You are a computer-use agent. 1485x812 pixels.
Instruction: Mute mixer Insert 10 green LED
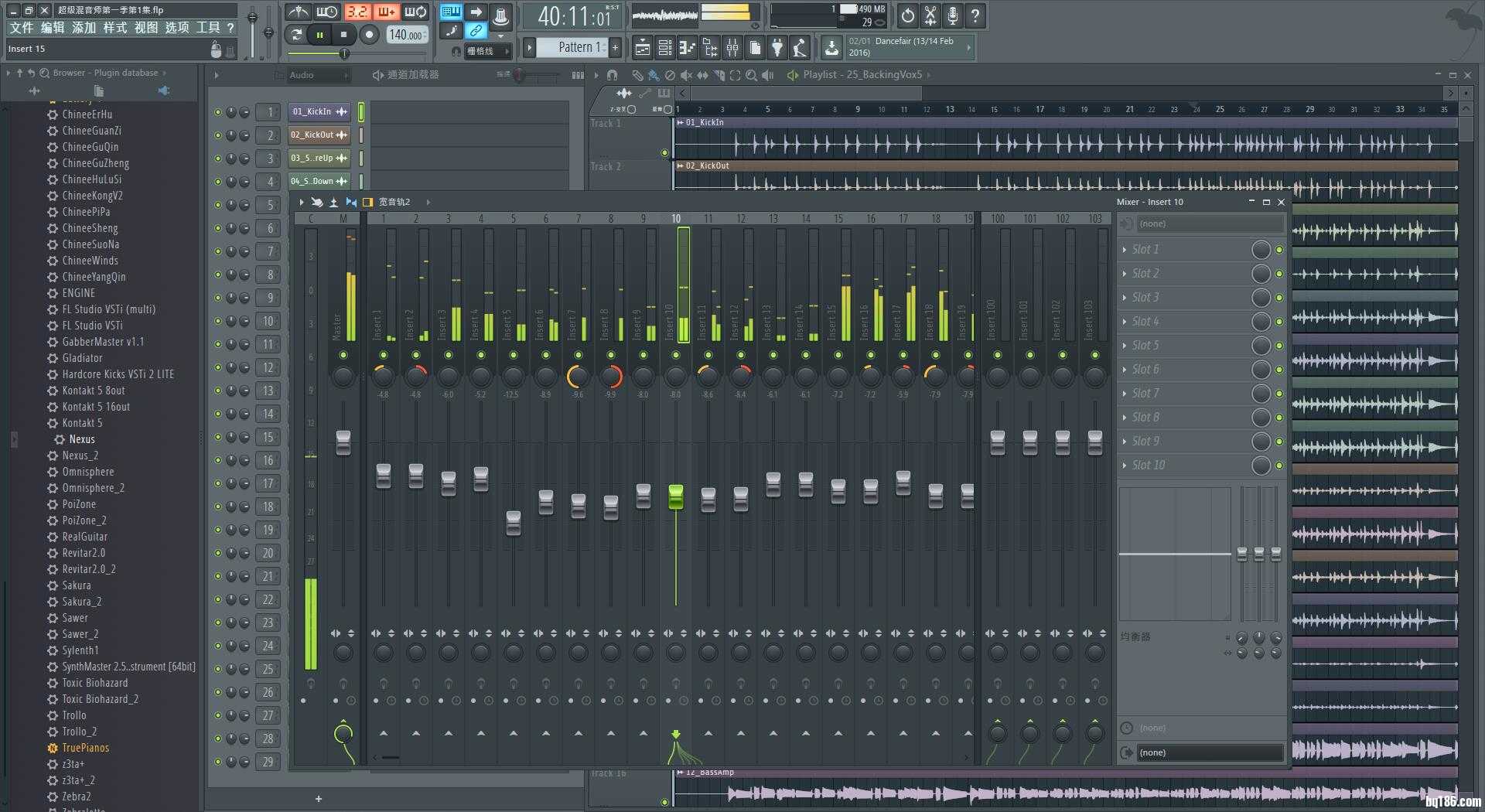[676, 355]
